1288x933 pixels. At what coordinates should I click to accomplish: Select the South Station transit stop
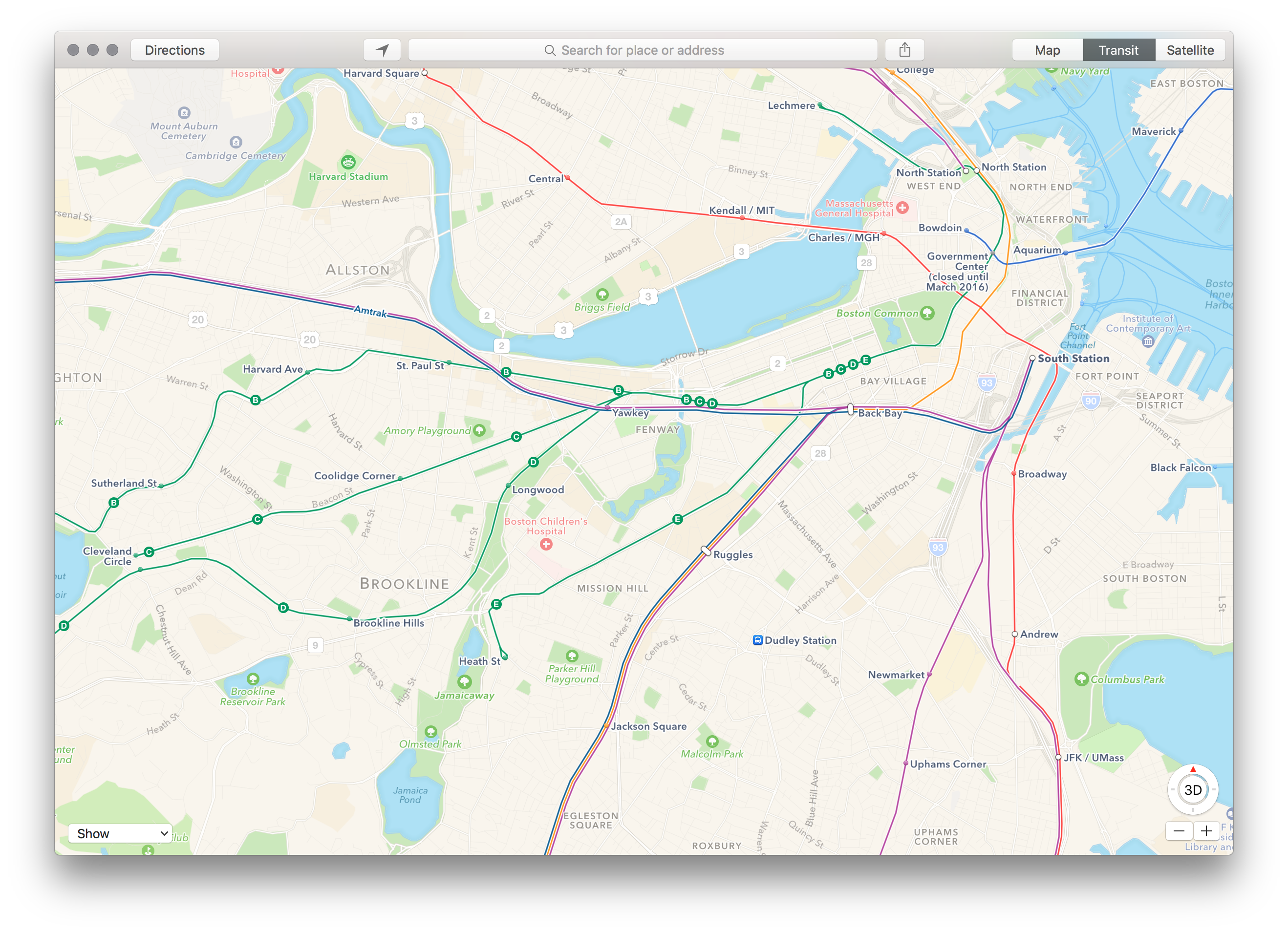point(1032,359)
